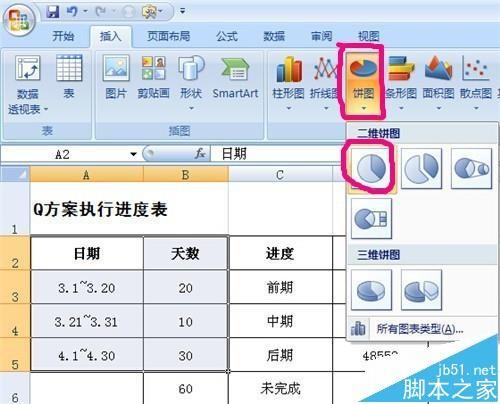
Task: Select row 6 header
Action: [15, 388]
